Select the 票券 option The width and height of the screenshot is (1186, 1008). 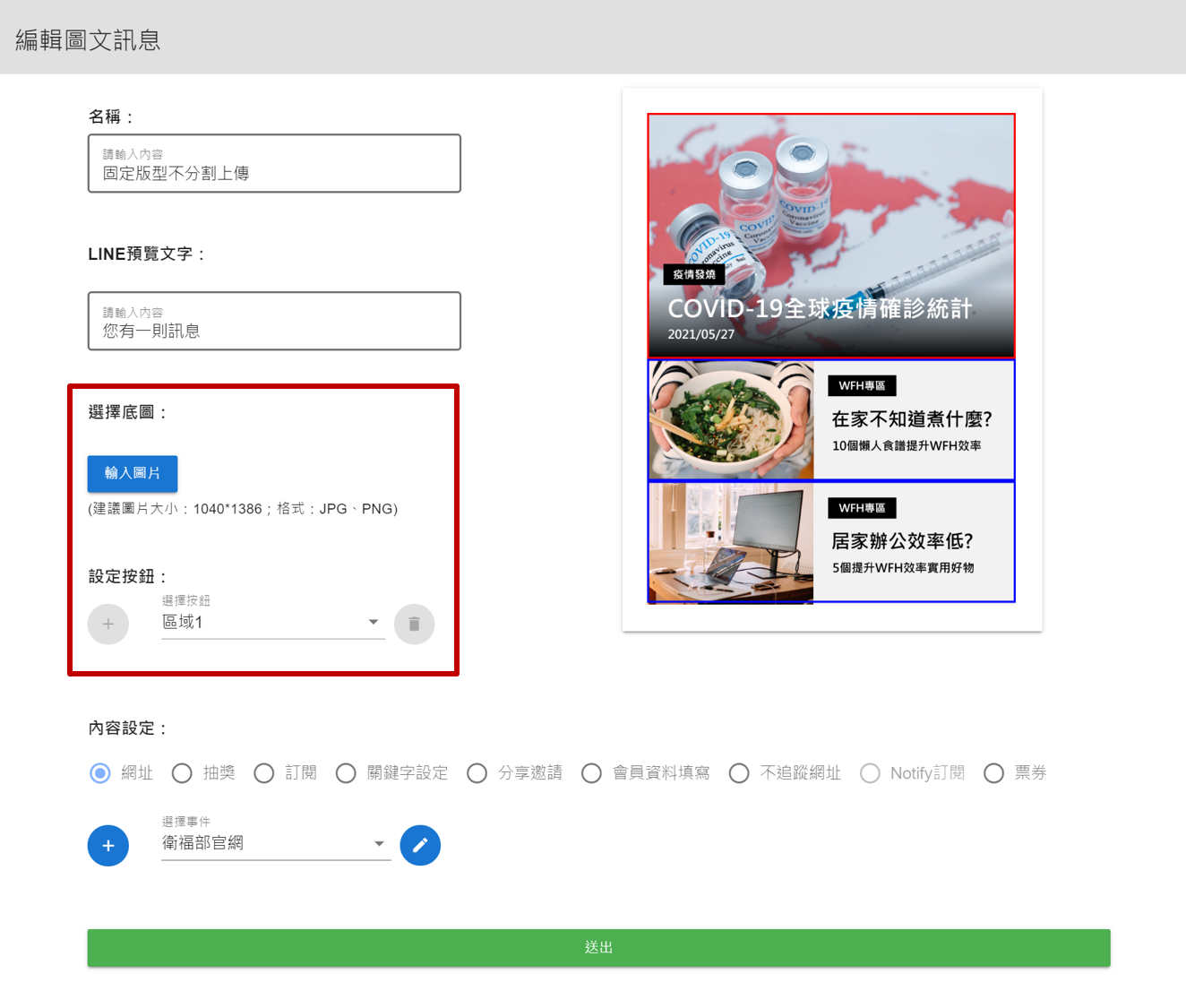point(993,772)
